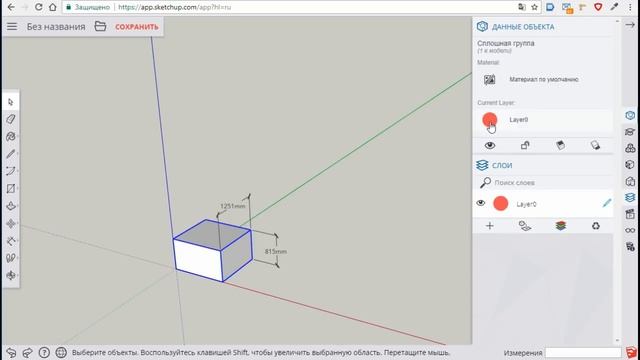
Task: Select the Tape Measure tool
Action: (11, 241)
